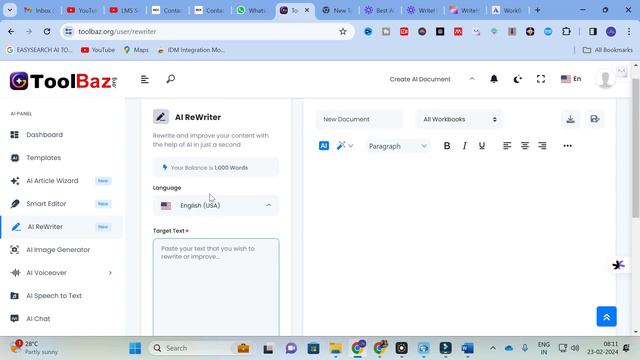The width and height of the screenshot is (640, 360).
Task: Toggle italic formatting
Action: pyautogui.click(x=464, y=146)
